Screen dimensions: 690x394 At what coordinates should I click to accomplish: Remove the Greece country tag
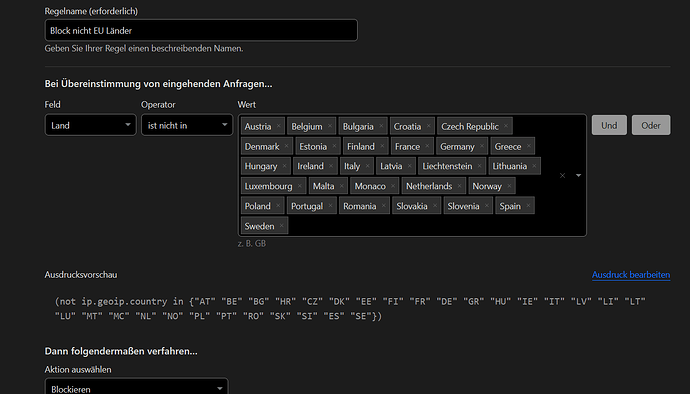coord(529,146)
